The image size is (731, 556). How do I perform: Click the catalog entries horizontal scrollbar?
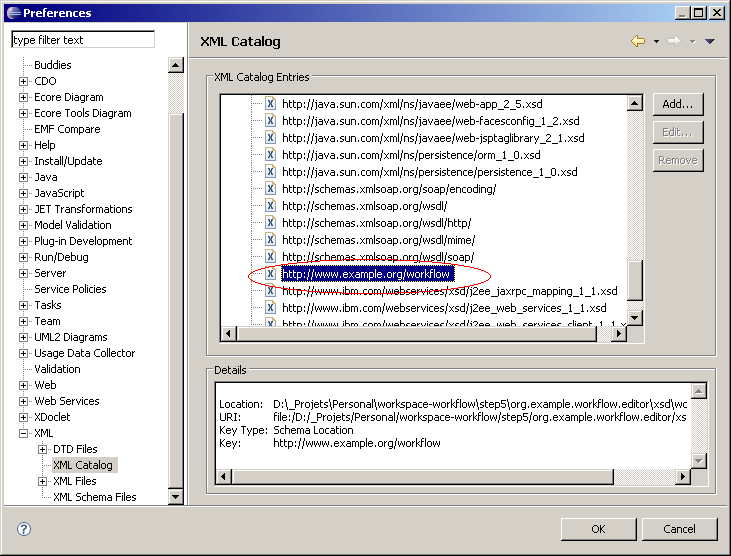click(x=420, y=334)
